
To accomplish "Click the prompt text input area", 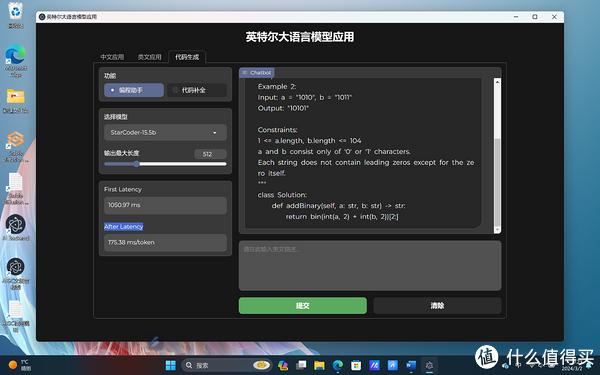I will click(x=370, y=265).
